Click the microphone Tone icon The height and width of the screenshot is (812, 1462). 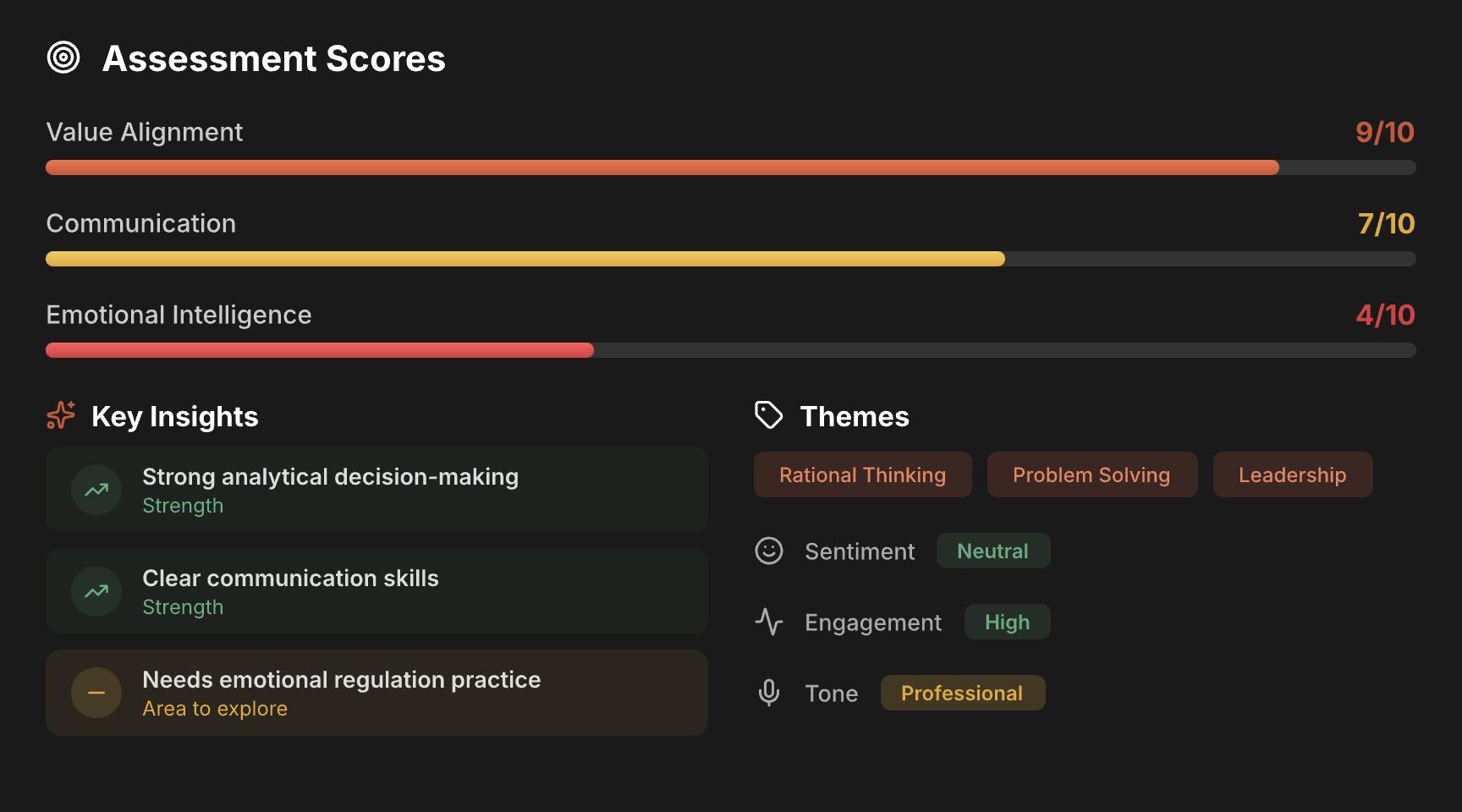click(770, 692)
